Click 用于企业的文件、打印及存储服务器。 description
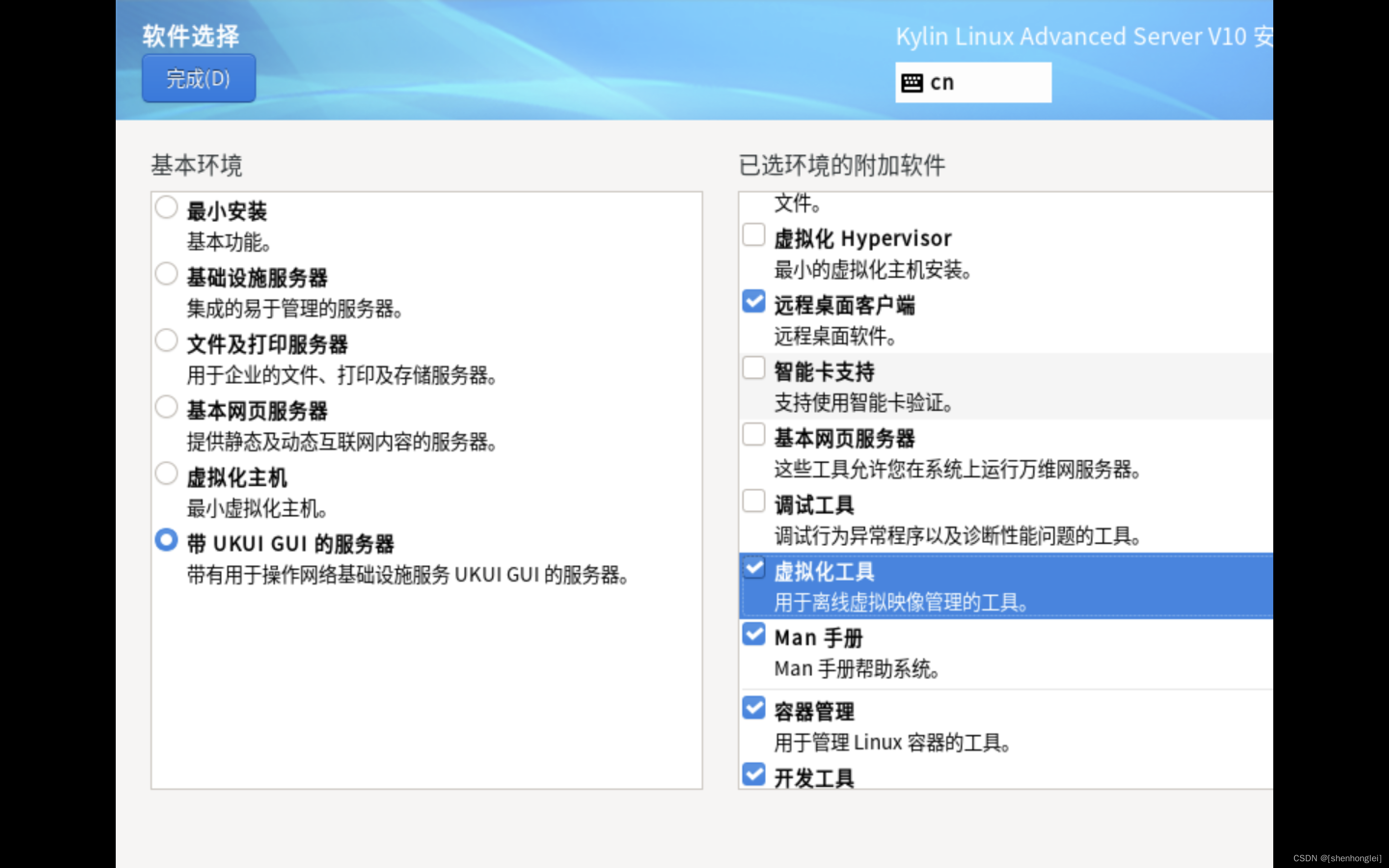Viewport: 1389px width, 868px height. point(341,376)
